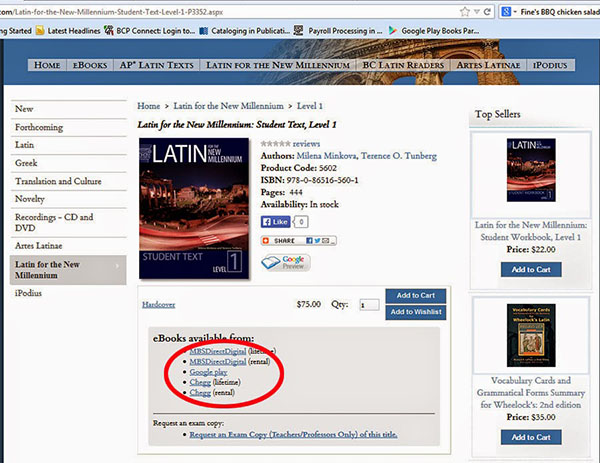Open author Milena Minkova link
Screen dimensions: 600x463
(327, 156)
